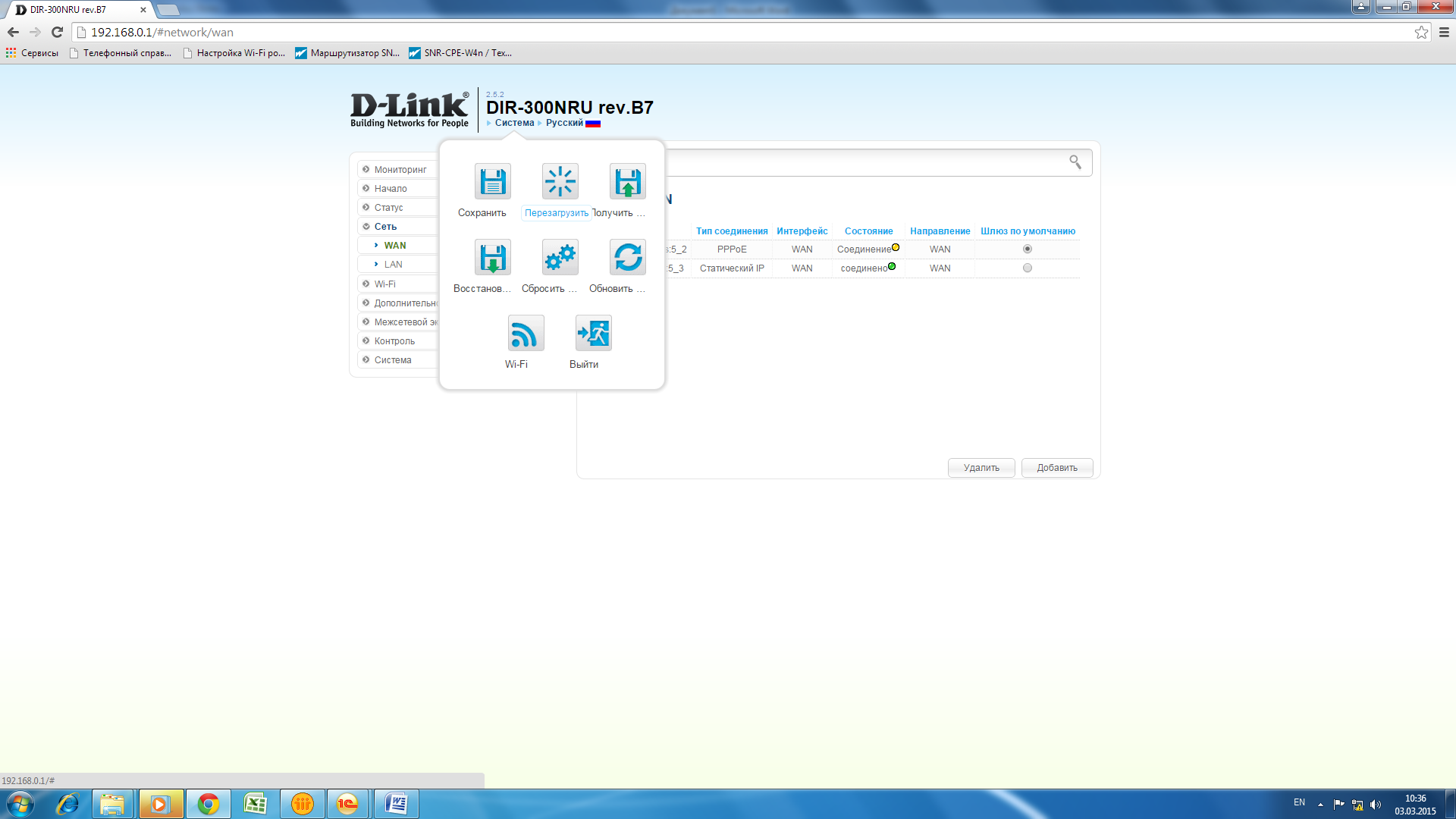1456x819 pixels.
Task: Open Internet Explorer from taskbar
Action: click(67, 804)
